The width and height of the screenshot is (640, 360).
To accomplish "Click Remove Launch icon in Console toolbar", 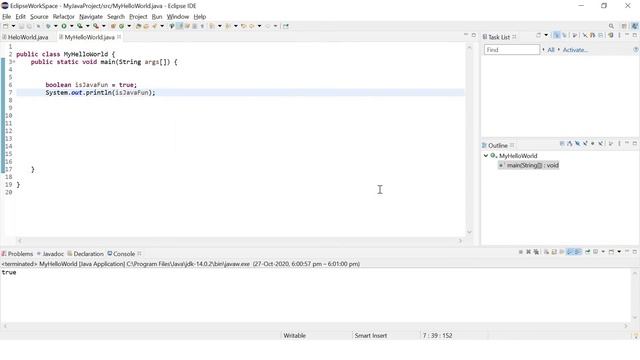I will coord(529,252).
